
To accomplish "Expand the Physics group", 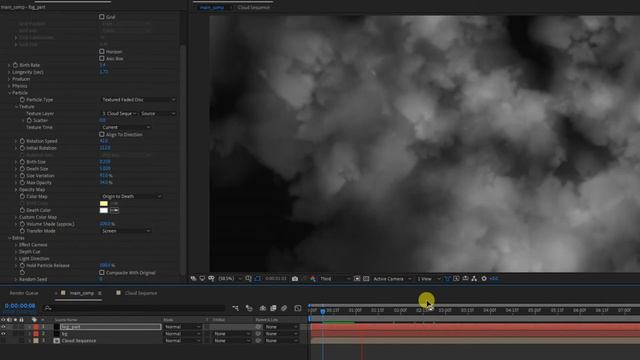I will pos(9,86).
